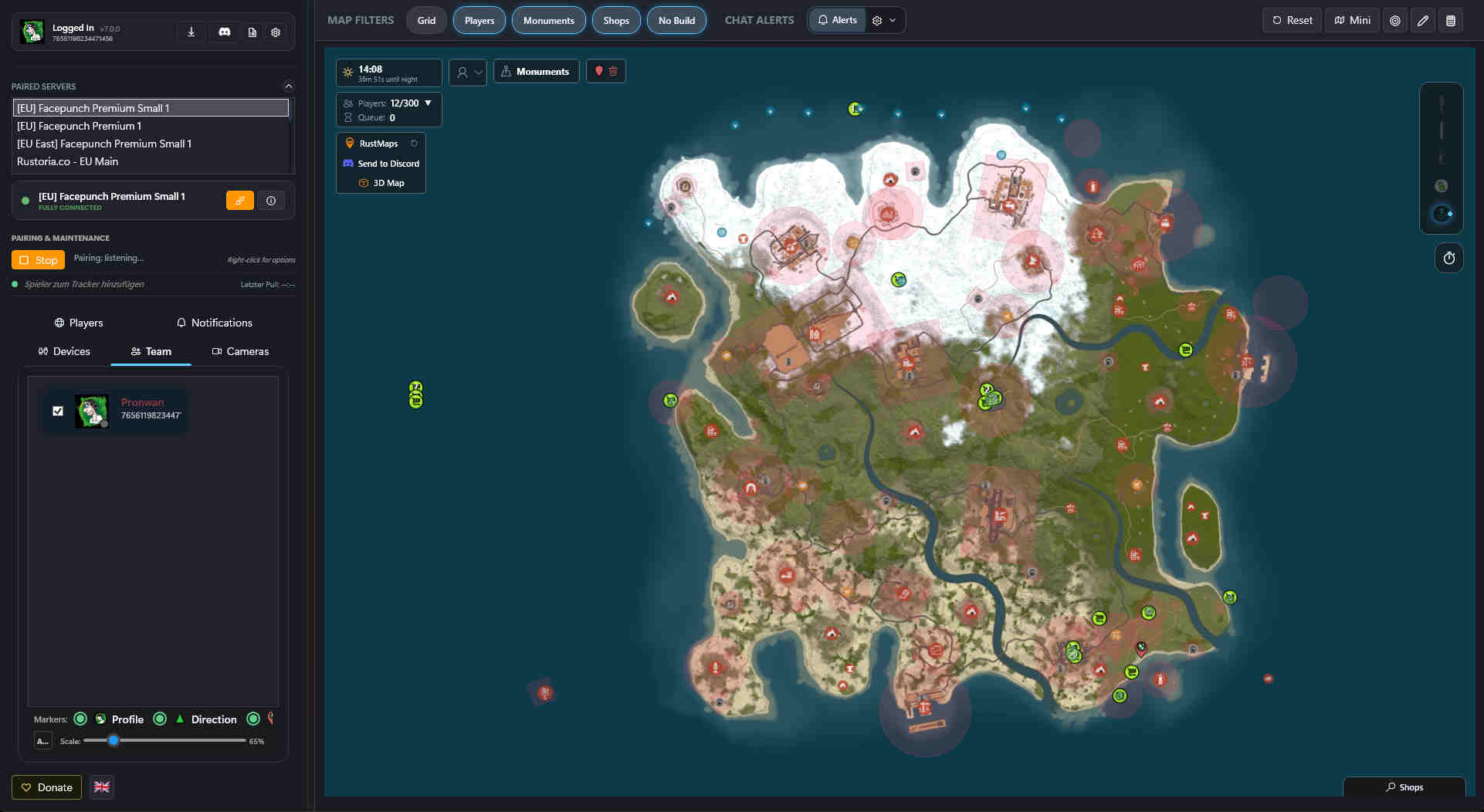Open settings gear beside the Logged In account
This screenshot has width=1484, height=812.
(276, 32)
